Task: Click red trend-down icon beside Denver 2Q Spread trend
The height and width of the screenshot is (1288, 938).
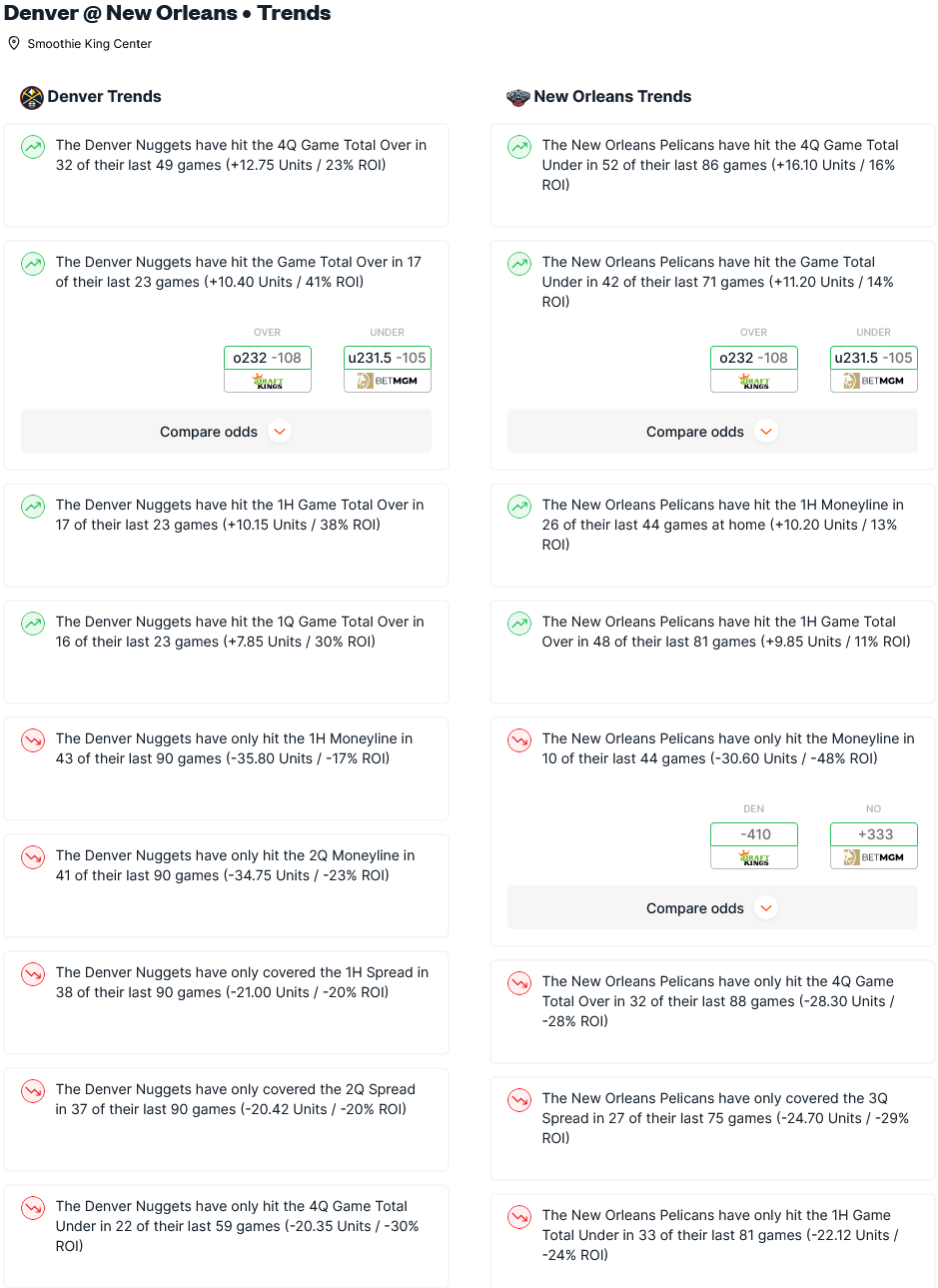Action: tap(34, 1092)
